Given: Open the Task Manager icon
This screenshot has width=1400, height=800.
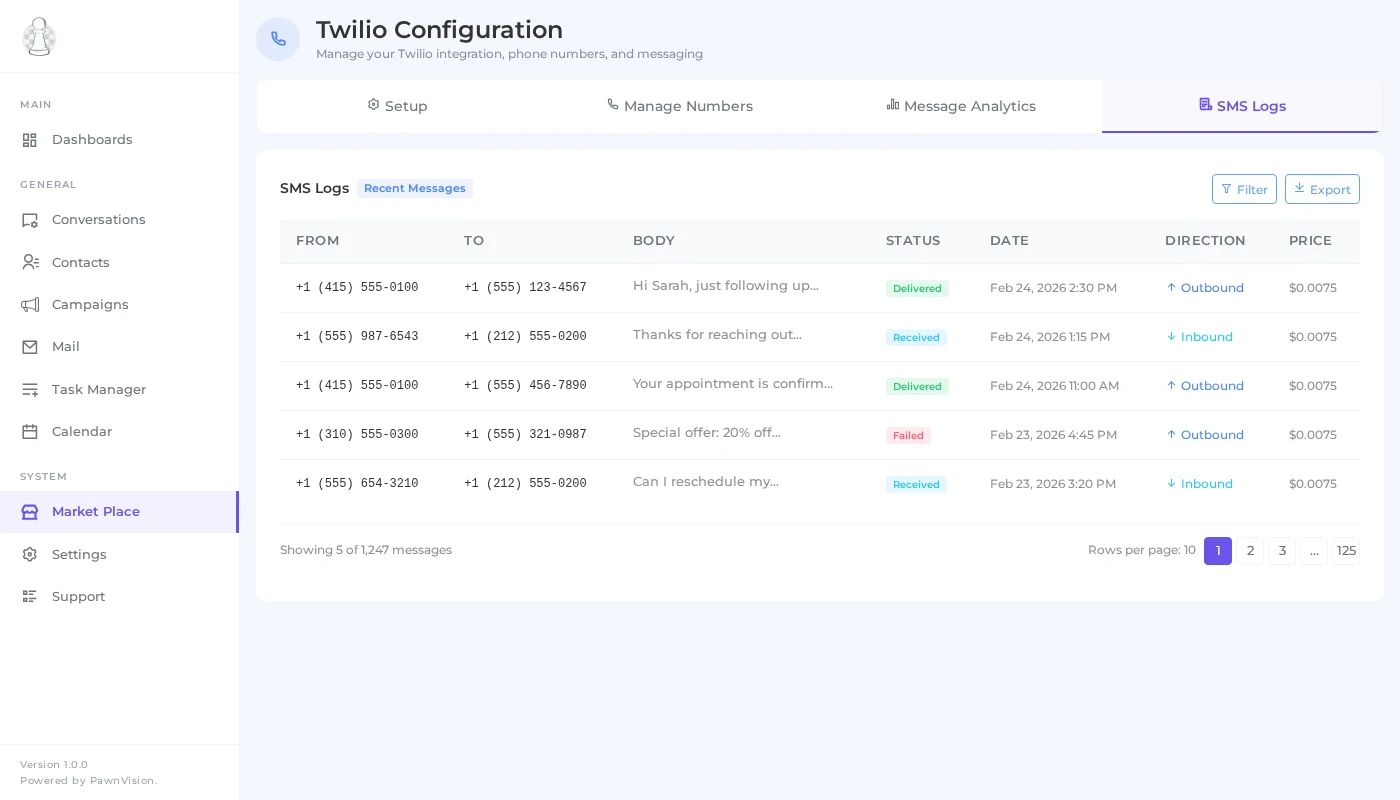Looking at the screenshot, I should click(30, 389).
